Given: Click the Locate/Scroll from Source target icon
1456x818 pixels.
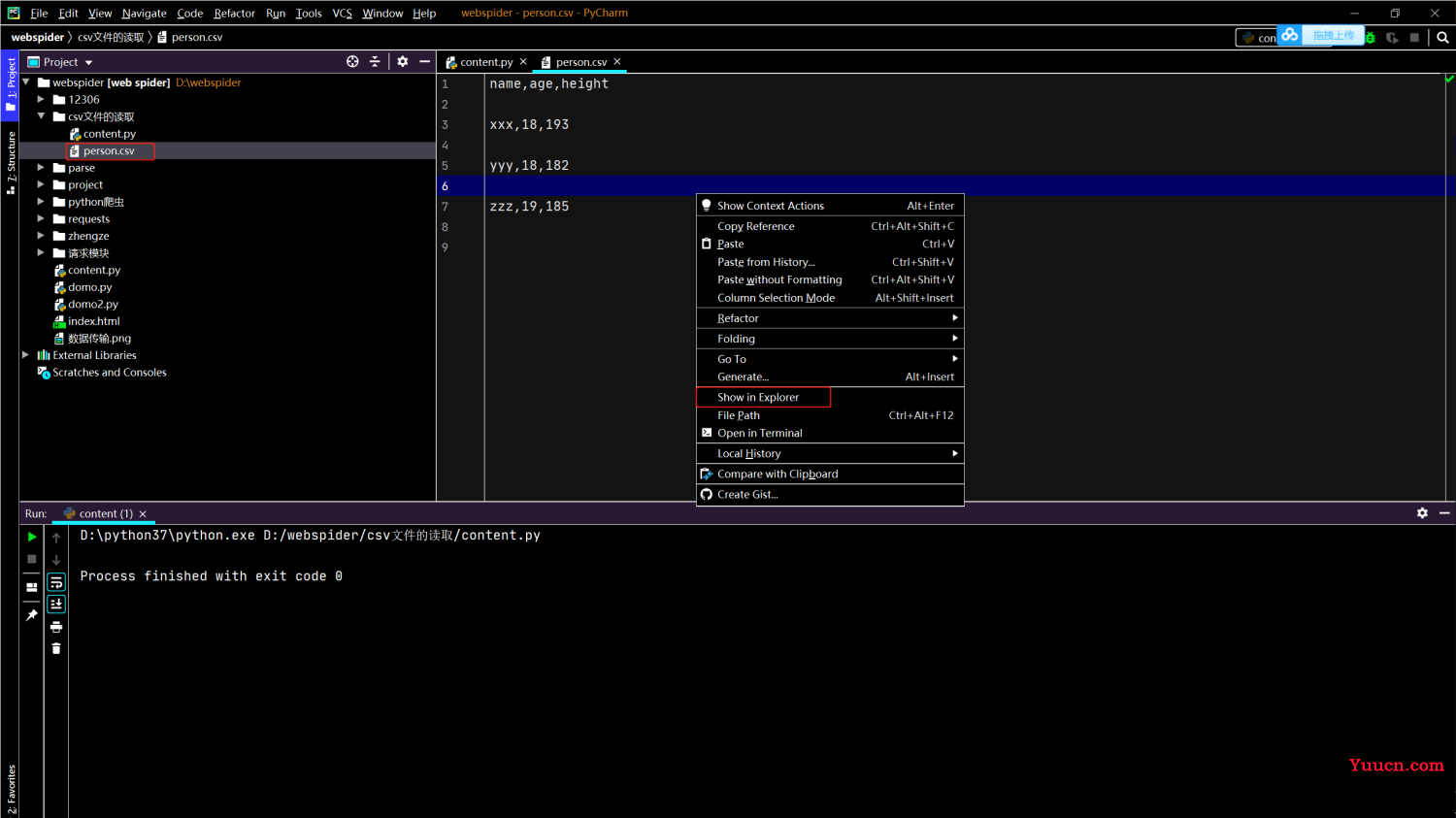Looking at the screenshot, I should click(352, 61).
